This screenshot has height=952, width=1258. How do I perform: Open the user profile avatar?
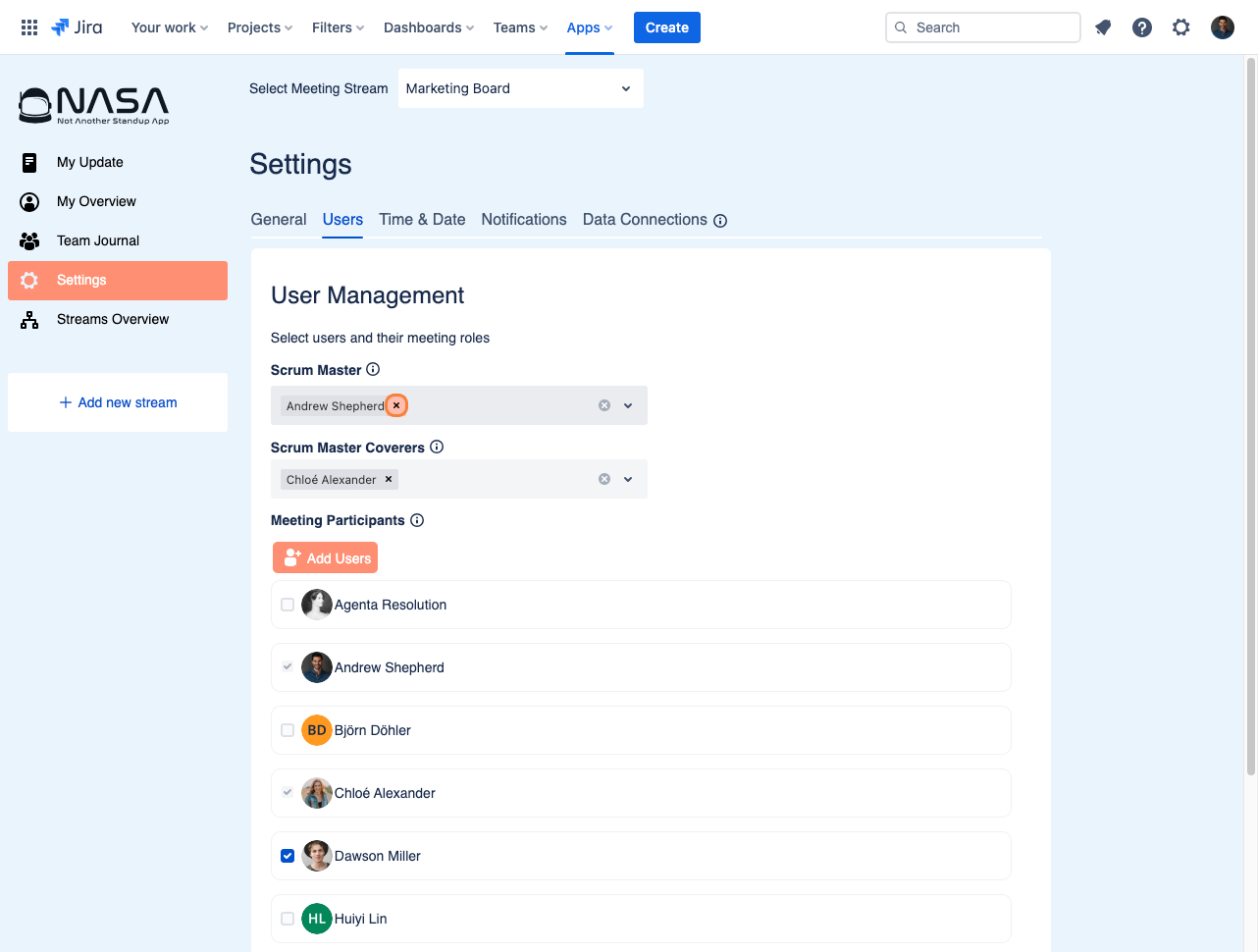click(x=1223, y=27)
